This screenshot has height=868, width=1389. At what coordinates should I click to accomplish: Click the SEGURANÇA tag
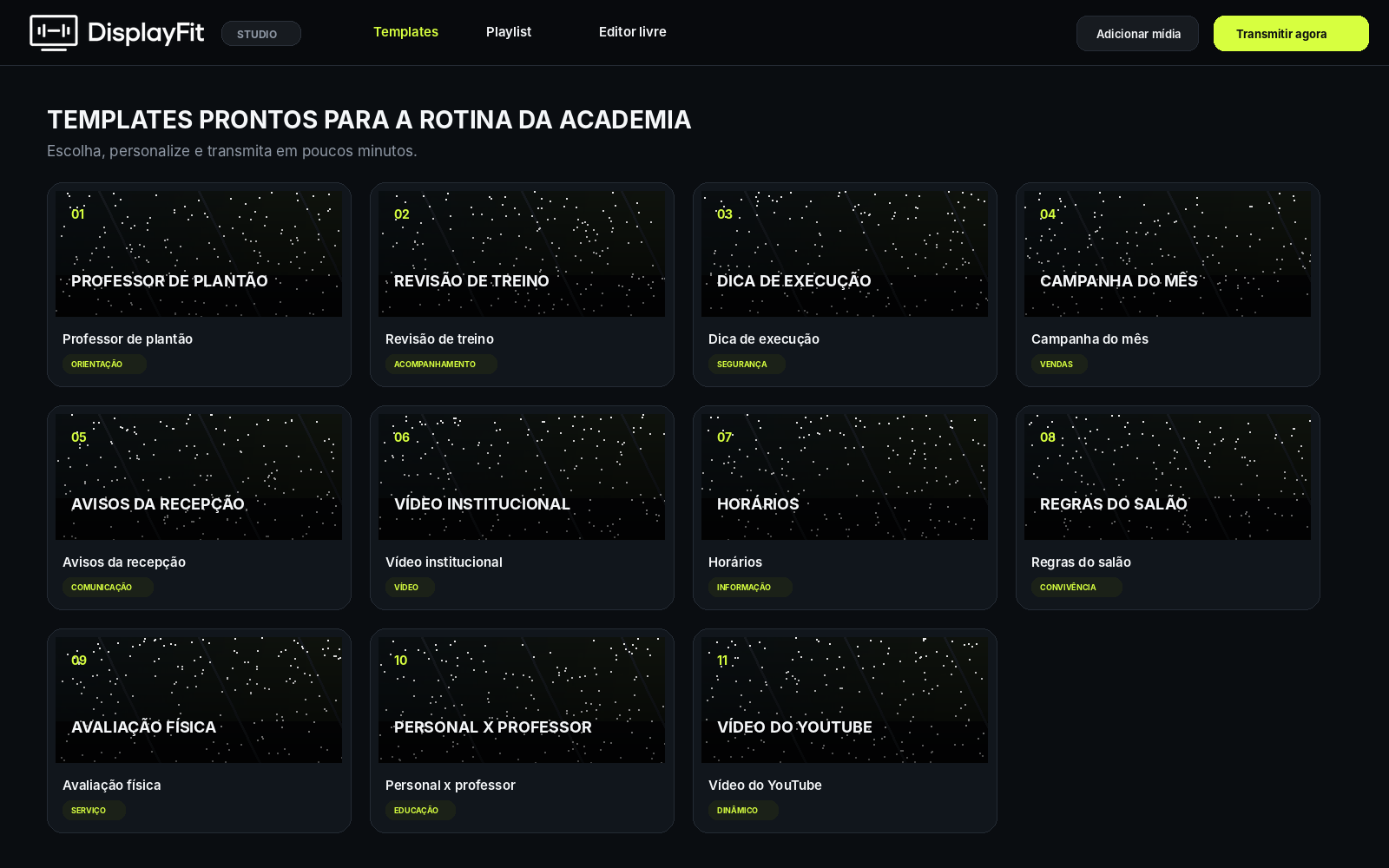click(x=747, y=365)
